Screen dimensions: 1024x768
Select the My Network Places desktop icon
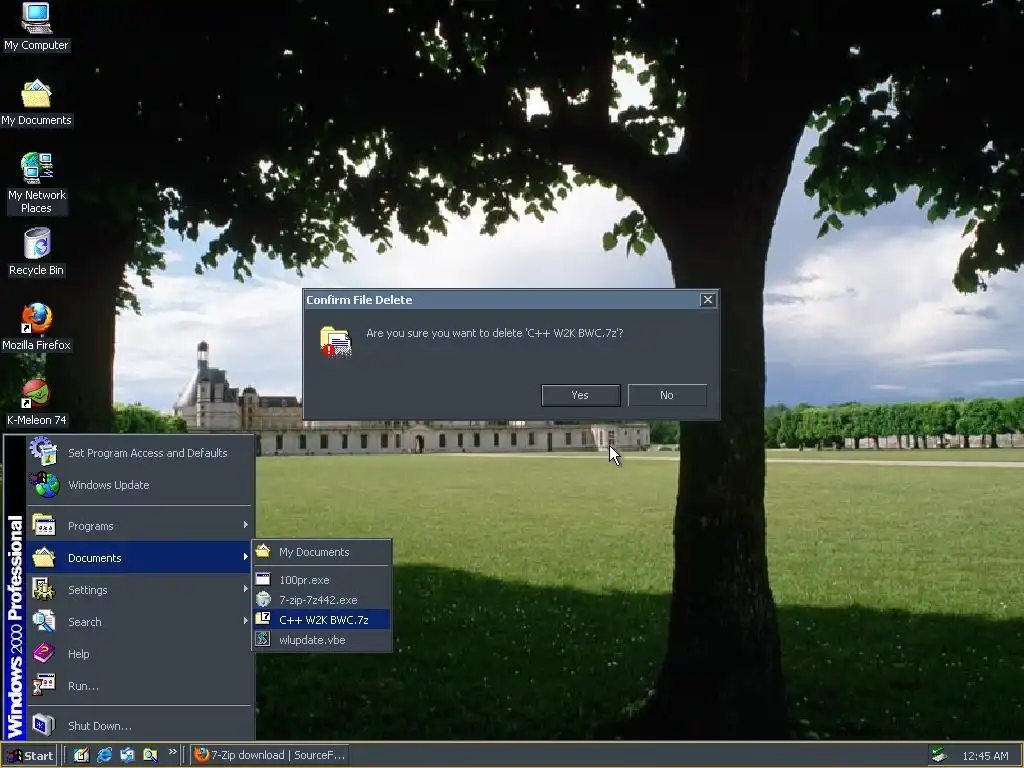pos(36,182)
